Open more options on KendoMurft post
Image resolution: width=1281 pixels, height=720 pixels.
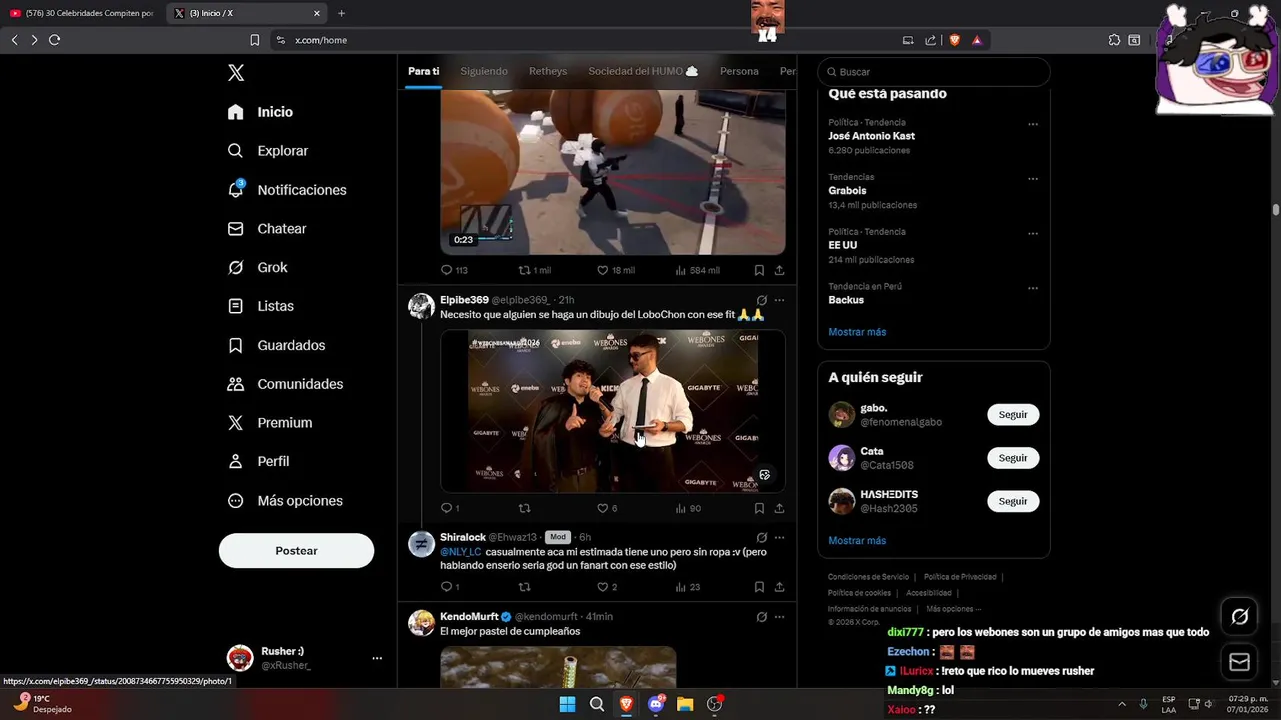779,617
